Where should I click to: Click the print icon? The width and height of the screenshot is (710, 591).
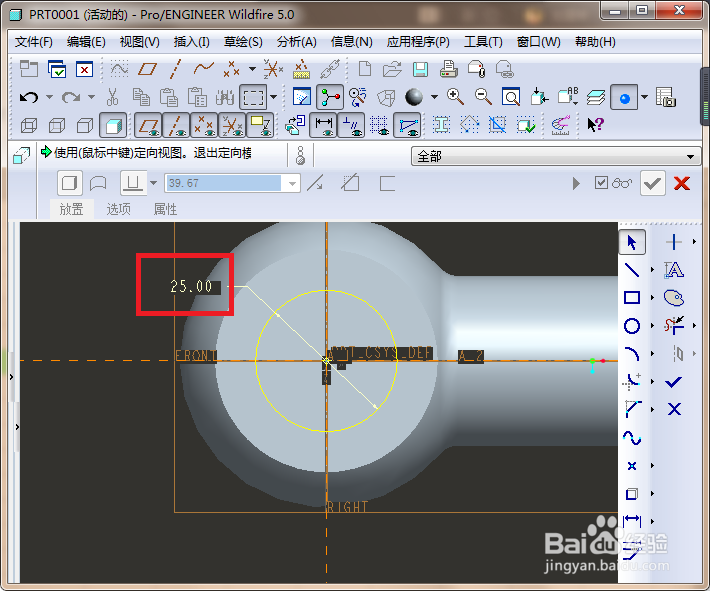pos(448,69)
